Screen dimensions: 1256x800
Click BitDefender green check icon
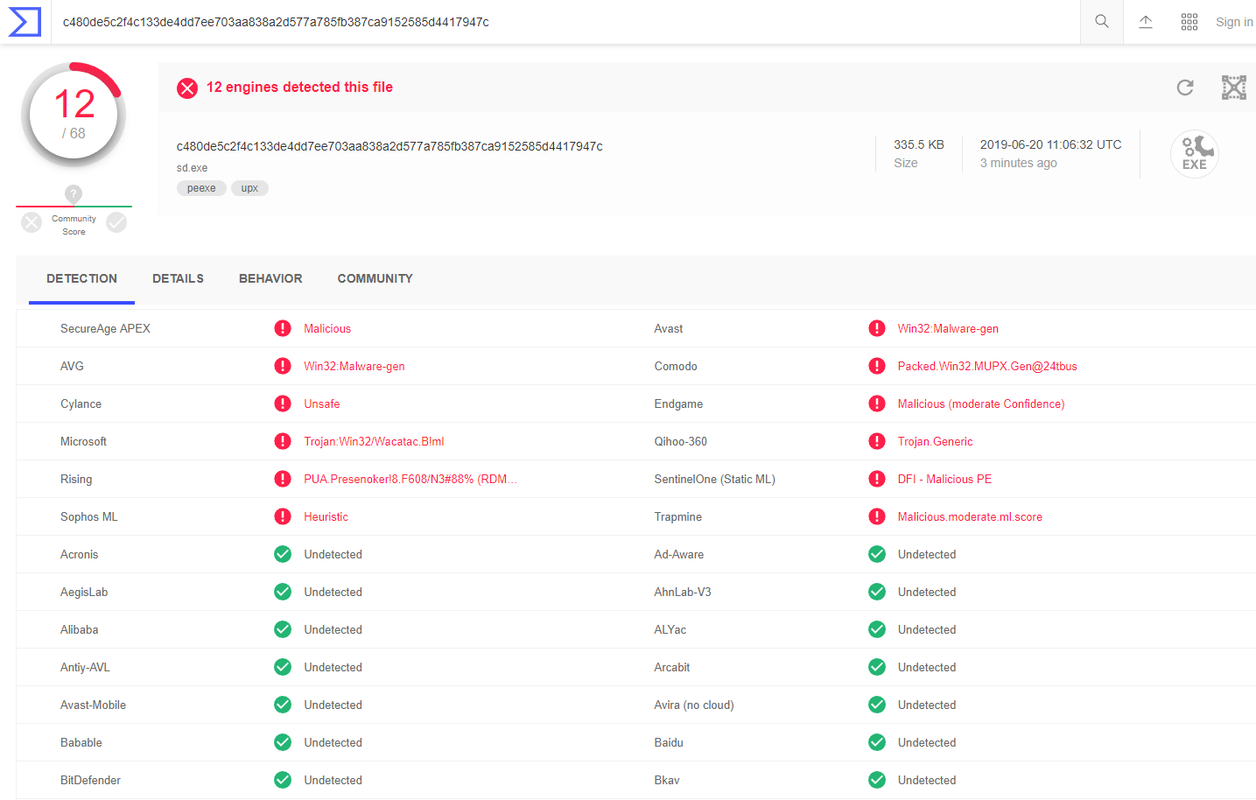283,780
